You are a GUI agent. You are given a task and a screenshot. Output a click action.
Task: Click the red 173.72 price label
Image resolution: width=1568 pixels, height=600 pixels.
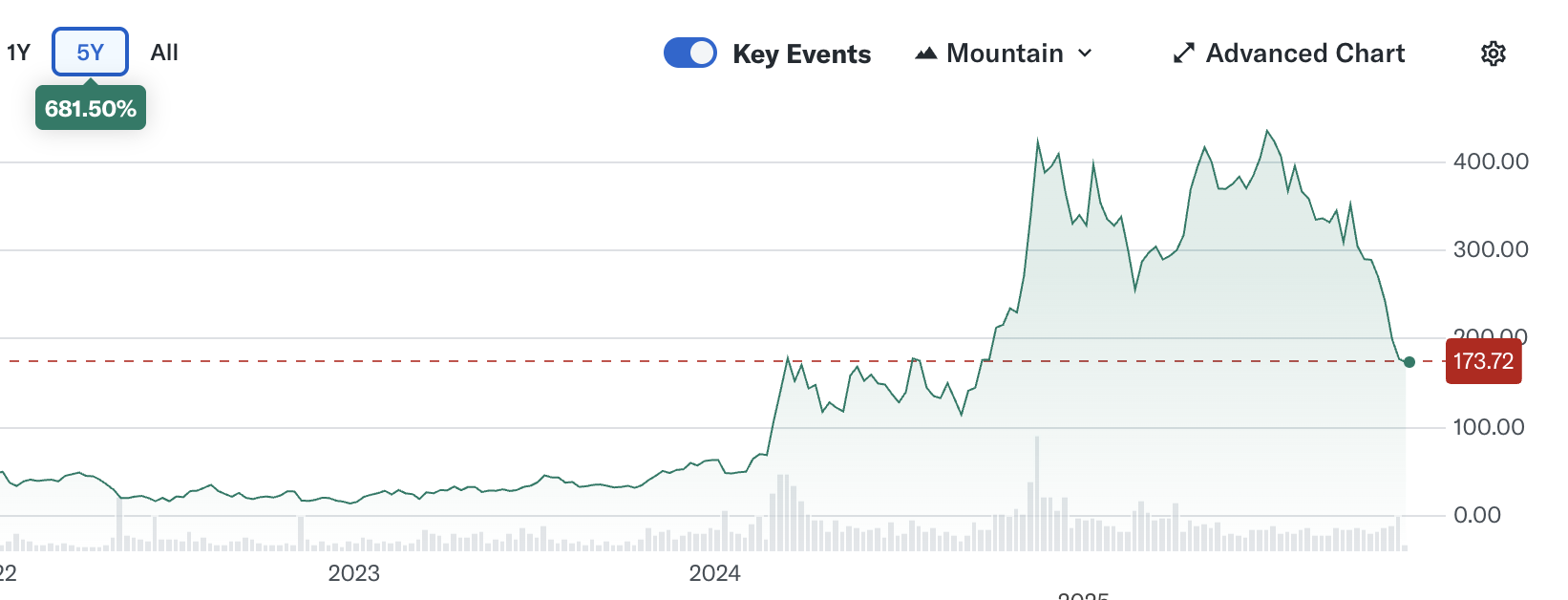click(1482, 361)
